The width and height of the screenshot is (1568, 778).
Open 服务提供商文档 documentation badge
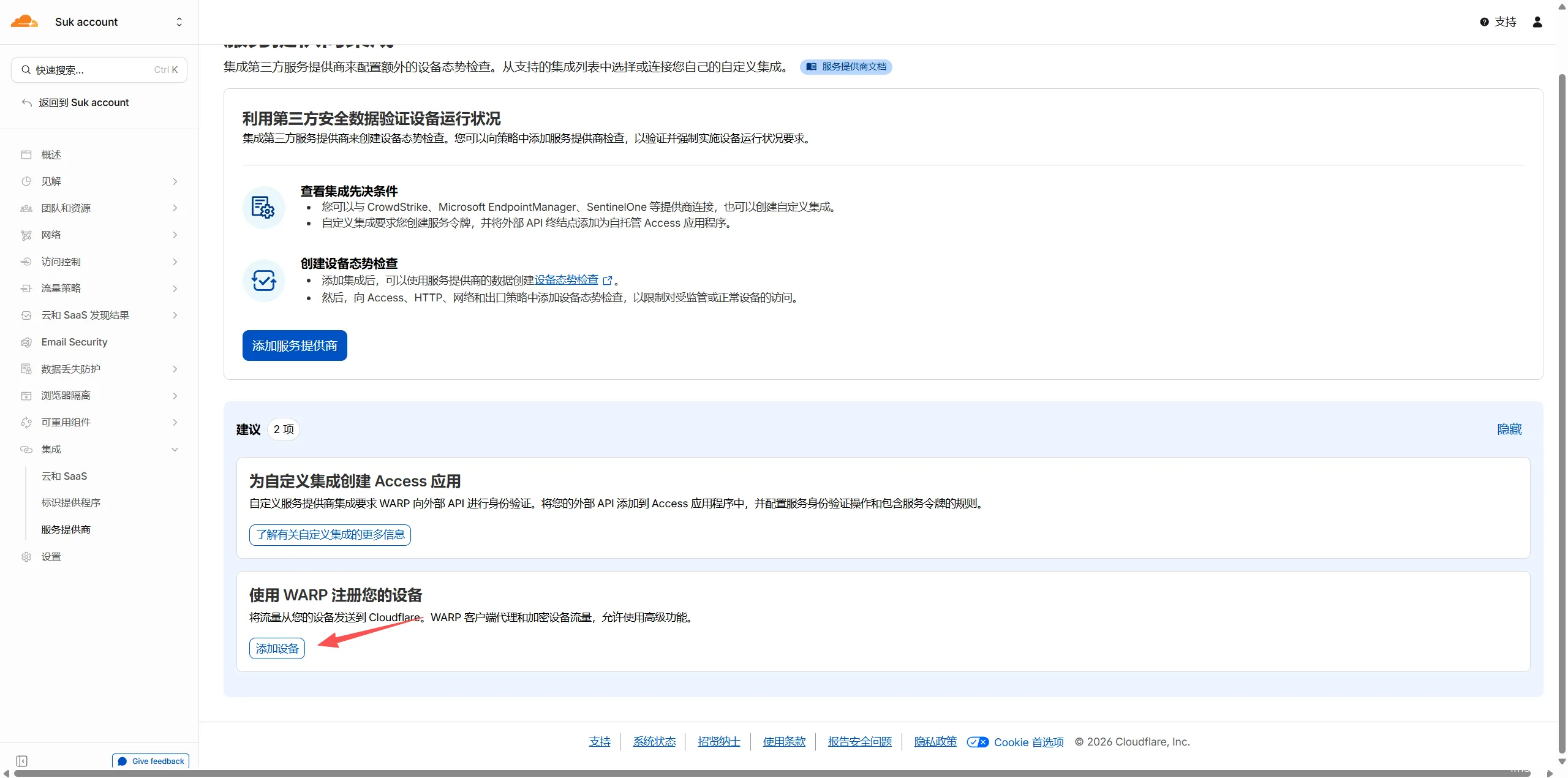click(x=846, y=67)
